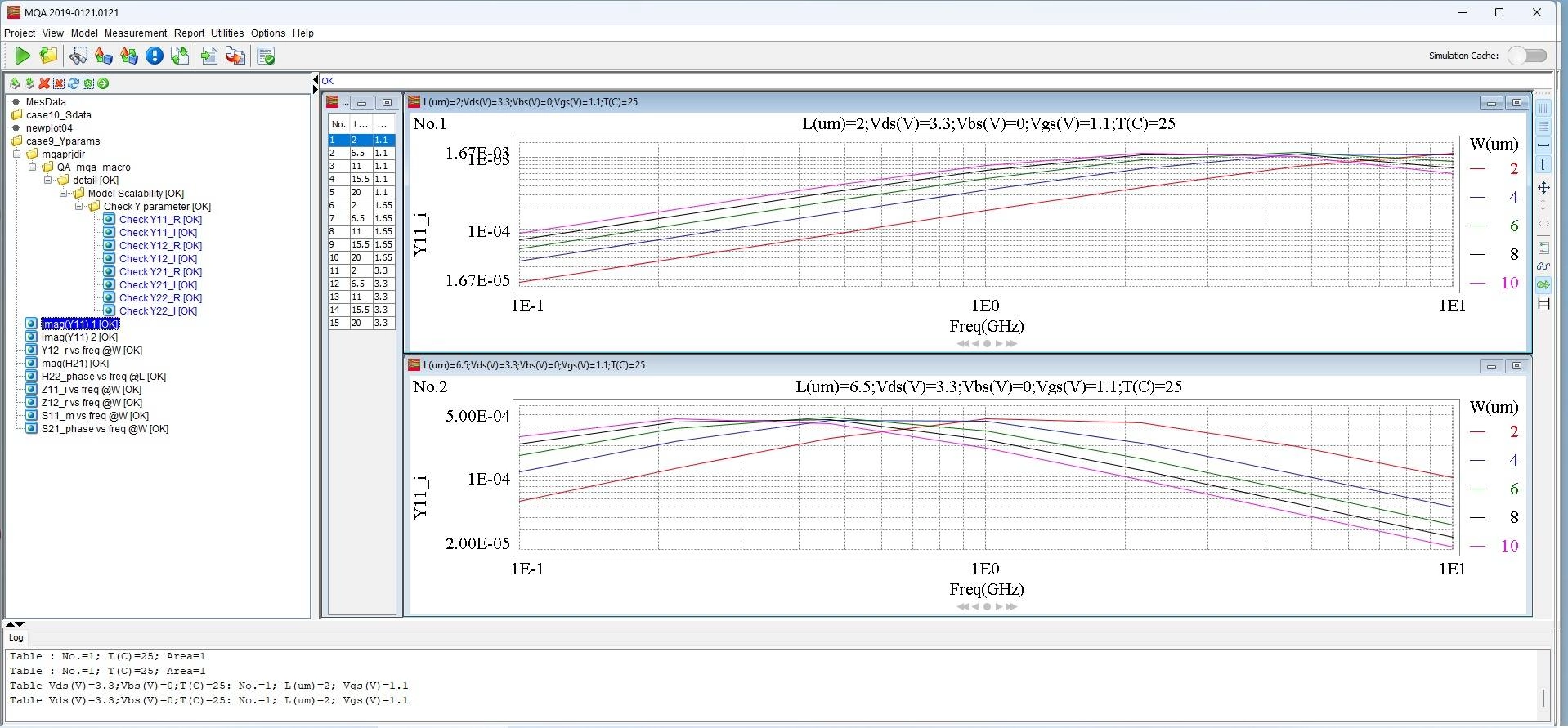Click the first green download-arrow icon above tree
The width and height of the screenshot is (1568, 728).
point(15,83)
